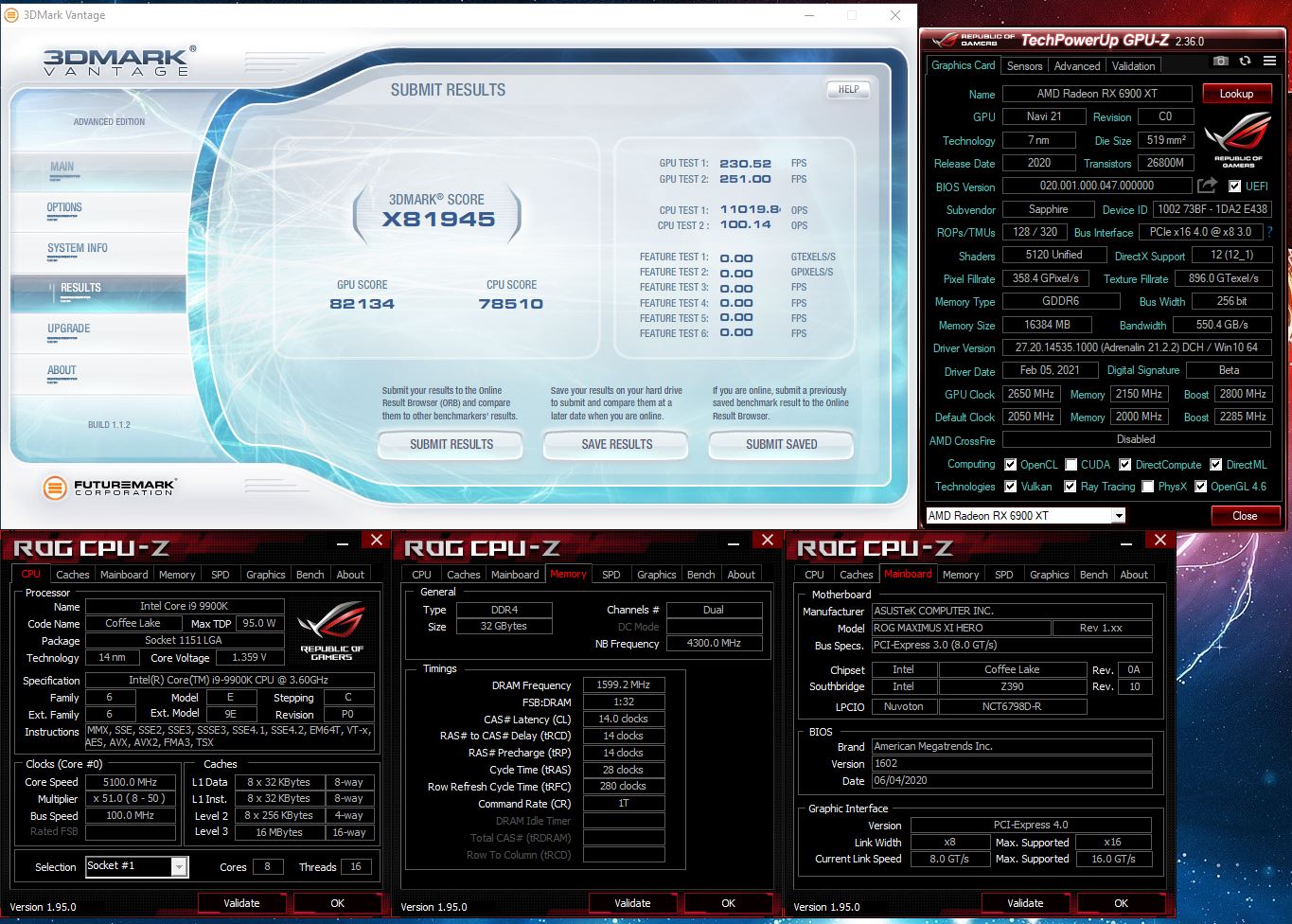Screen dimensions: 1292x924
Task: Click the 3DMark score X81945
Action: click(x=438, y=220)
